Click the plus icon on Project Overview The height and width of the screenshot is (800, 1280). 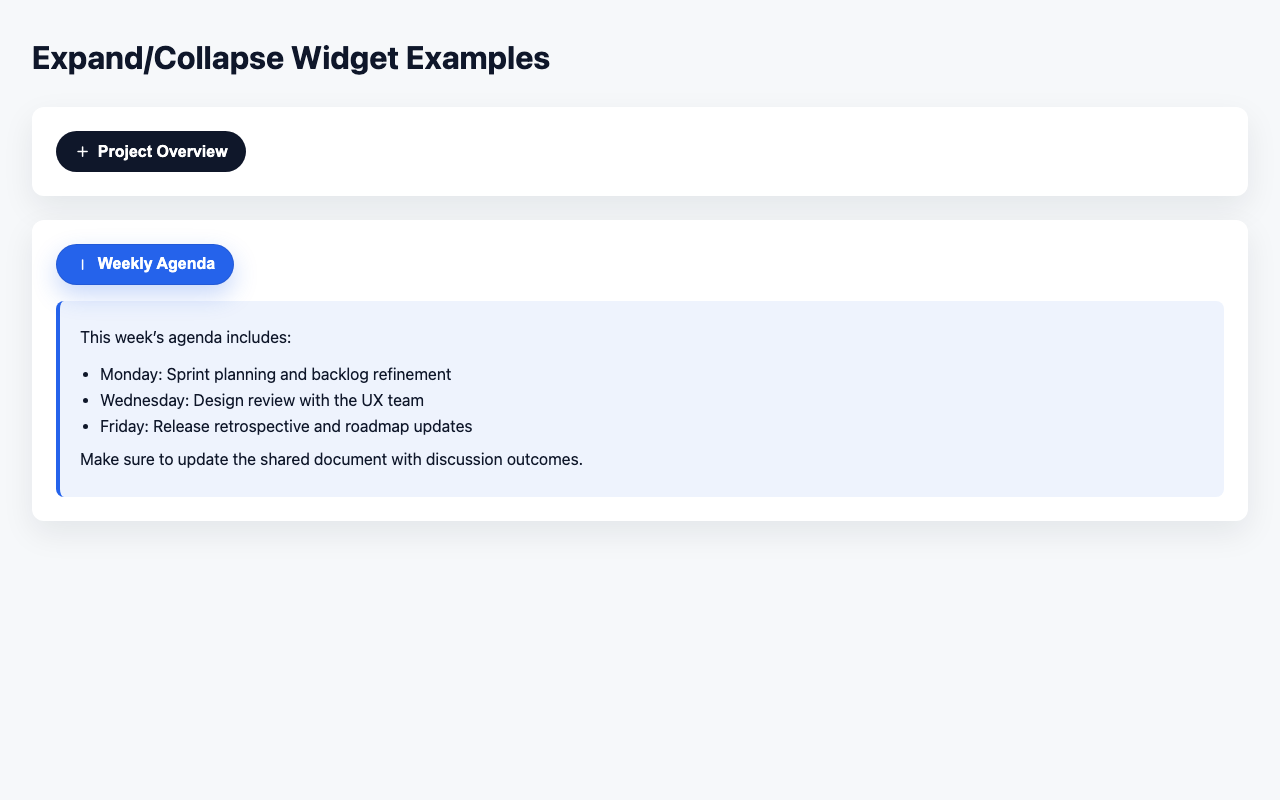(x=81, y=151)
